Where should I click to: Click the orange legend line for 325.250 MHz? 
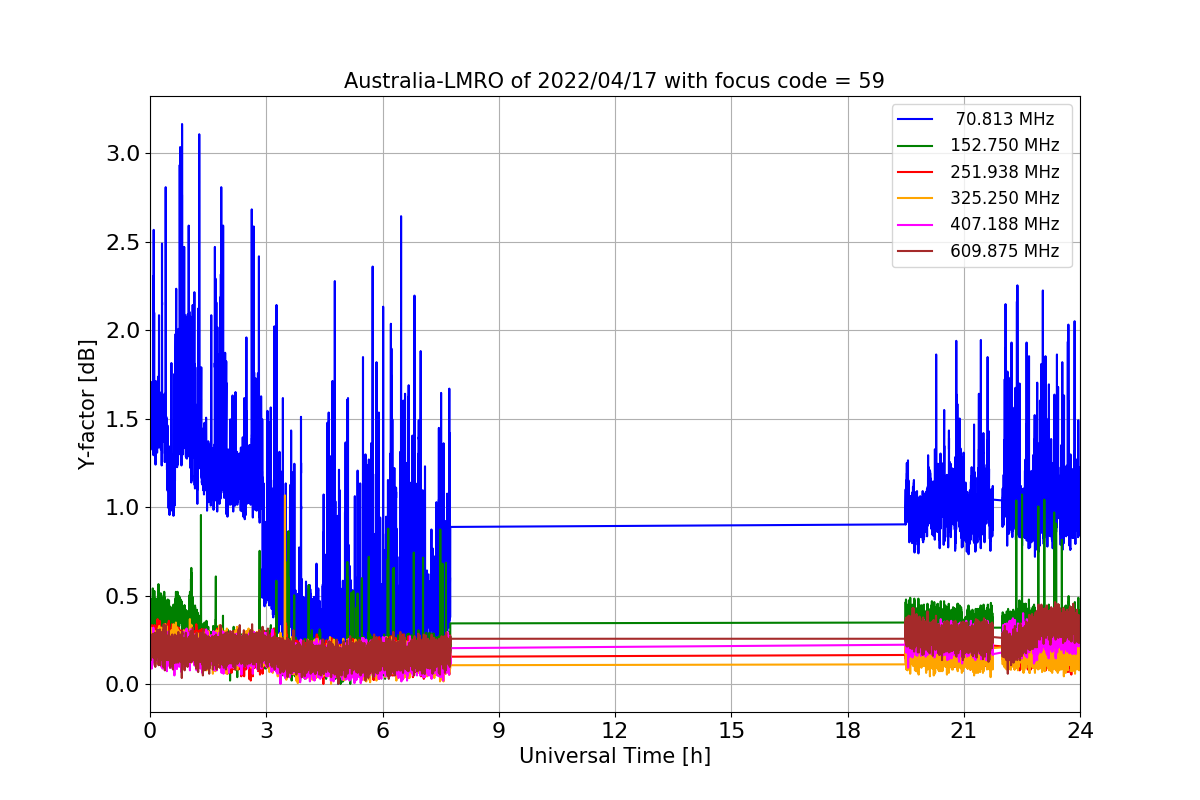pyautogui.click(x=916, y=199)
